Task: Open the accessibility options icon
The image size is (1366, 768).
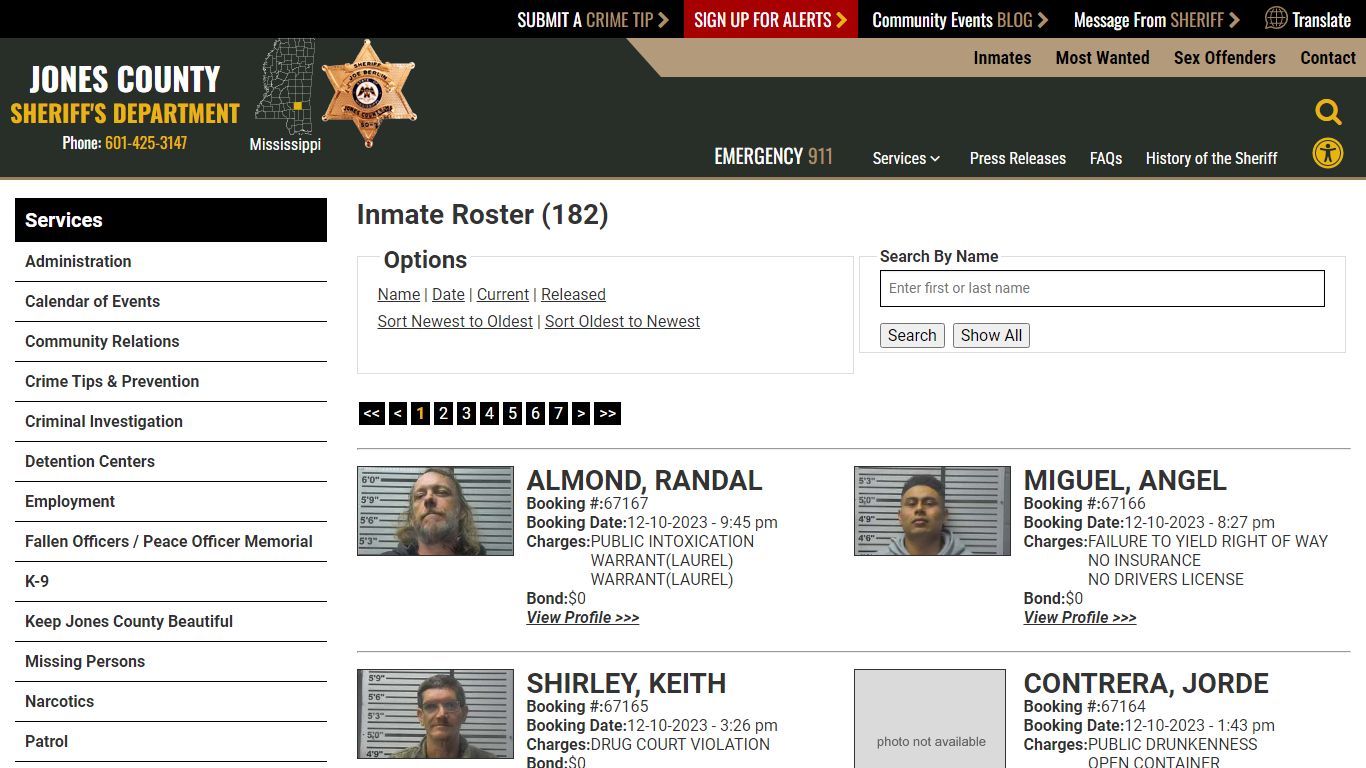Action: tap(1328, 153)
